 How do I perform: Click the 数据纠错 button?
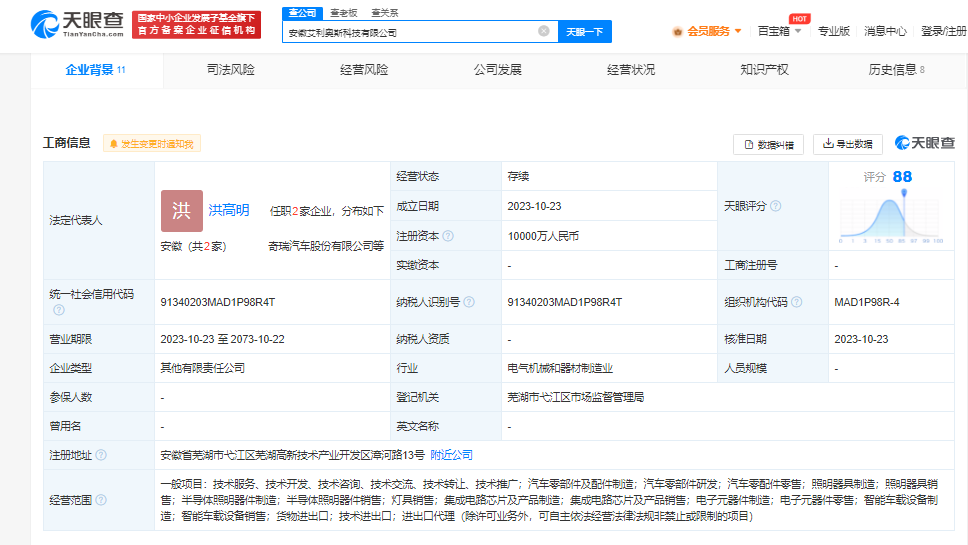coord(769,144)
